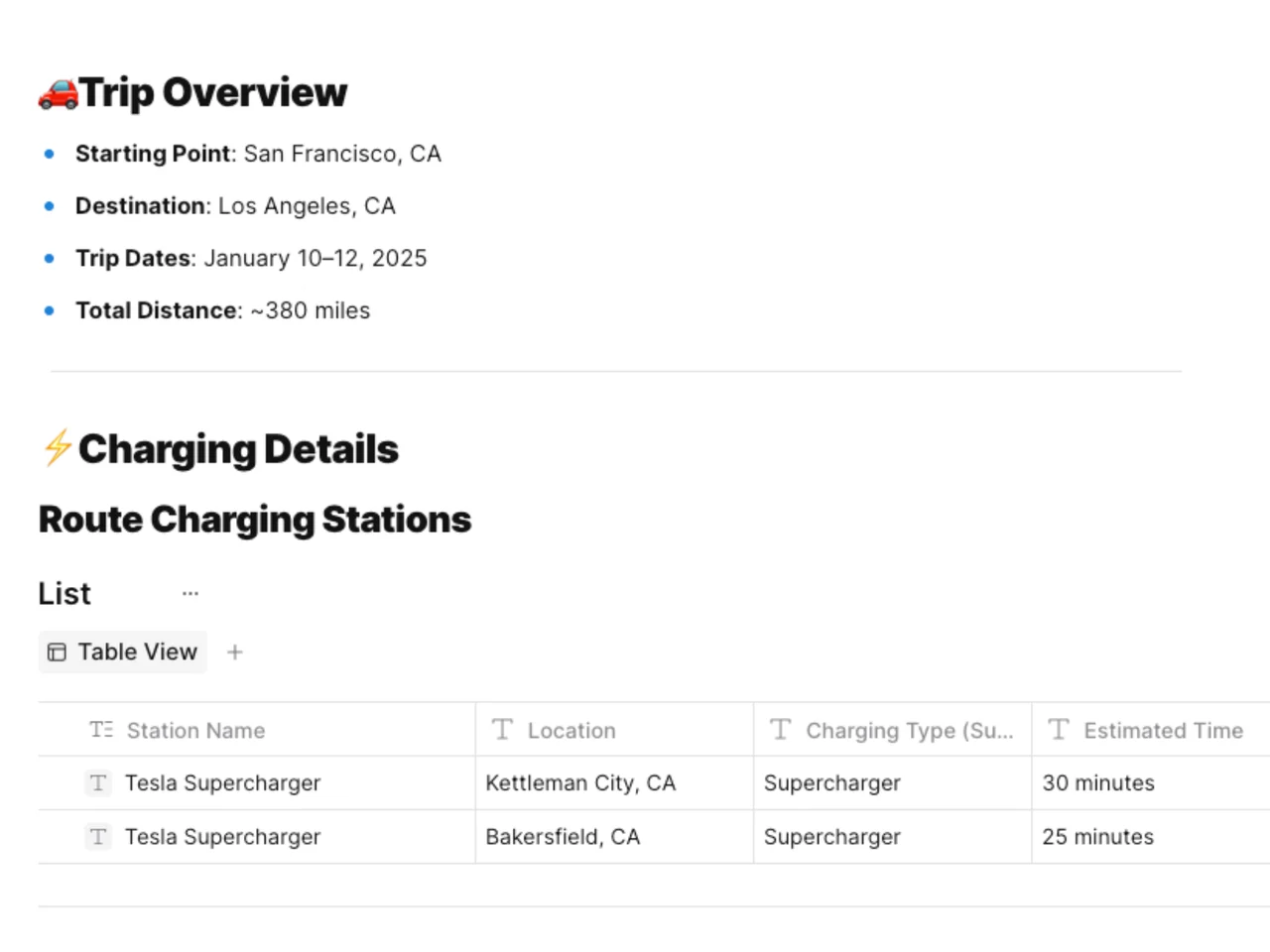Click the Station Name column header
Image resolution: width=1270 pixels, height=952 pixels.
(x=257, y=730)
